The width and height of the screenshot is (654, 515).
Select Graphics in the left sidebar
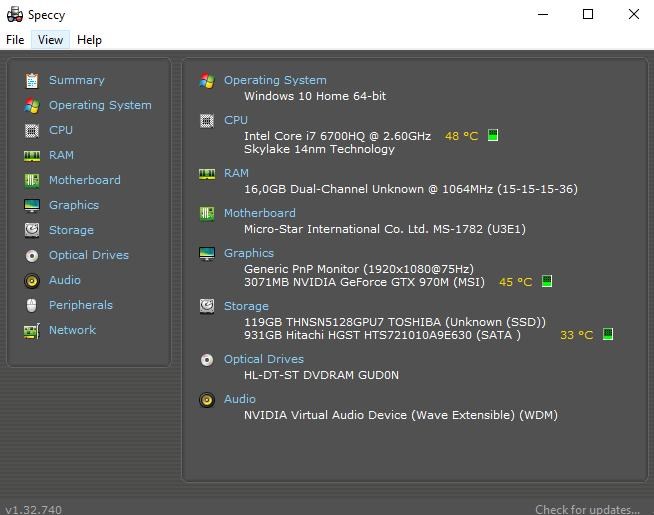(74, 205)
